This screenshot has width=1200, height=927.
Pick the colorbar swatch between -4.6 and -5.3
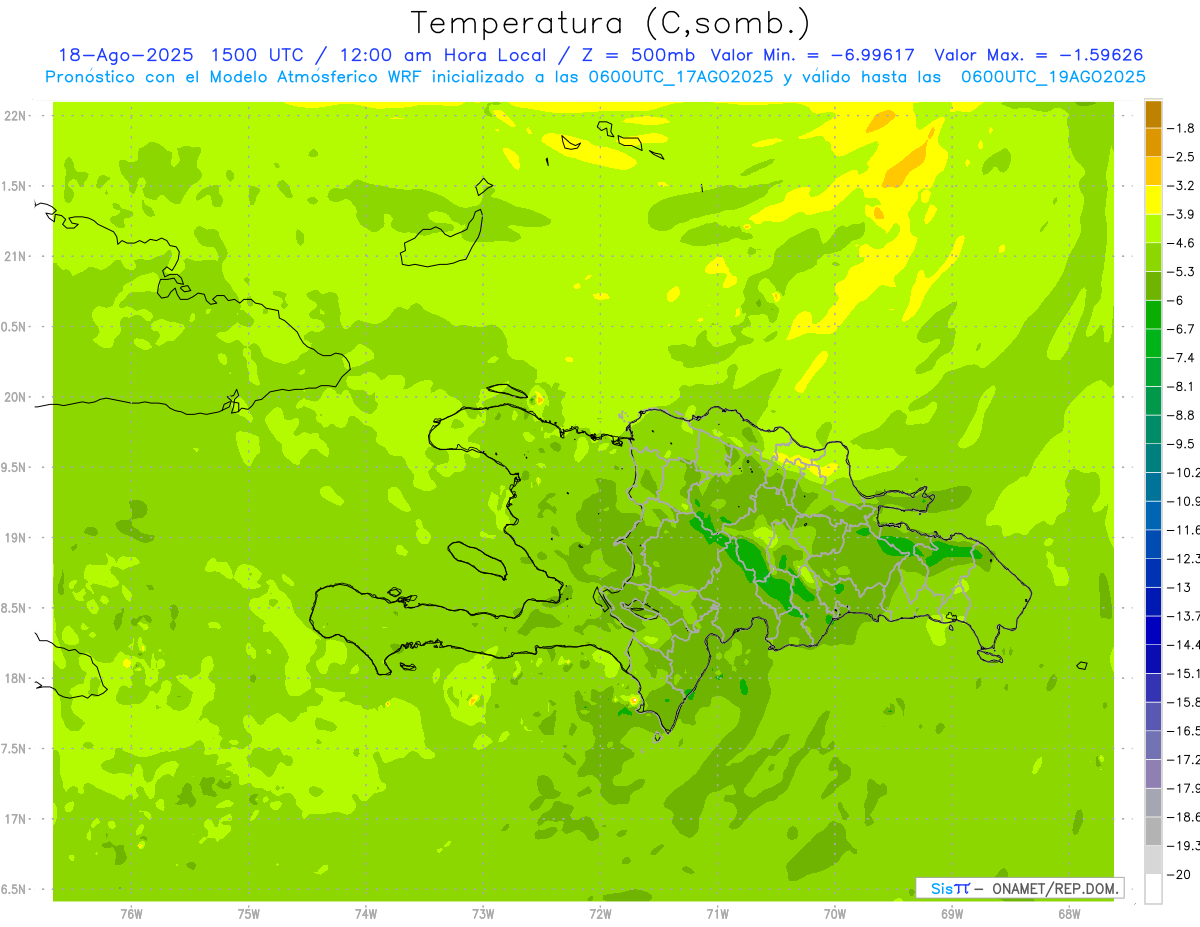[x=1153, y=257]
